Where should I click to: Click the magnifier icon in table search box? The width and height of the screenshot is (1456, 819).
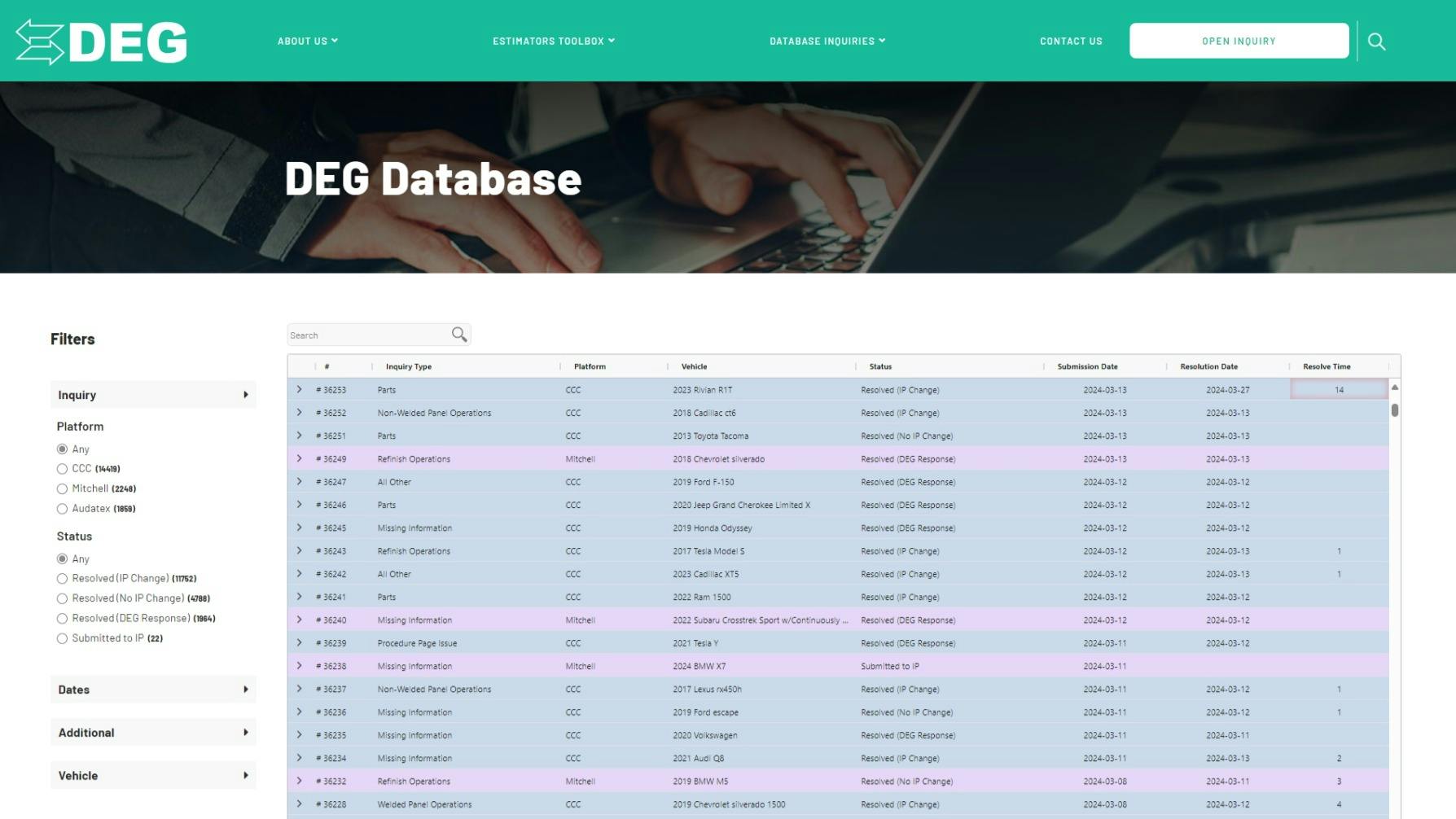point(459,335)
